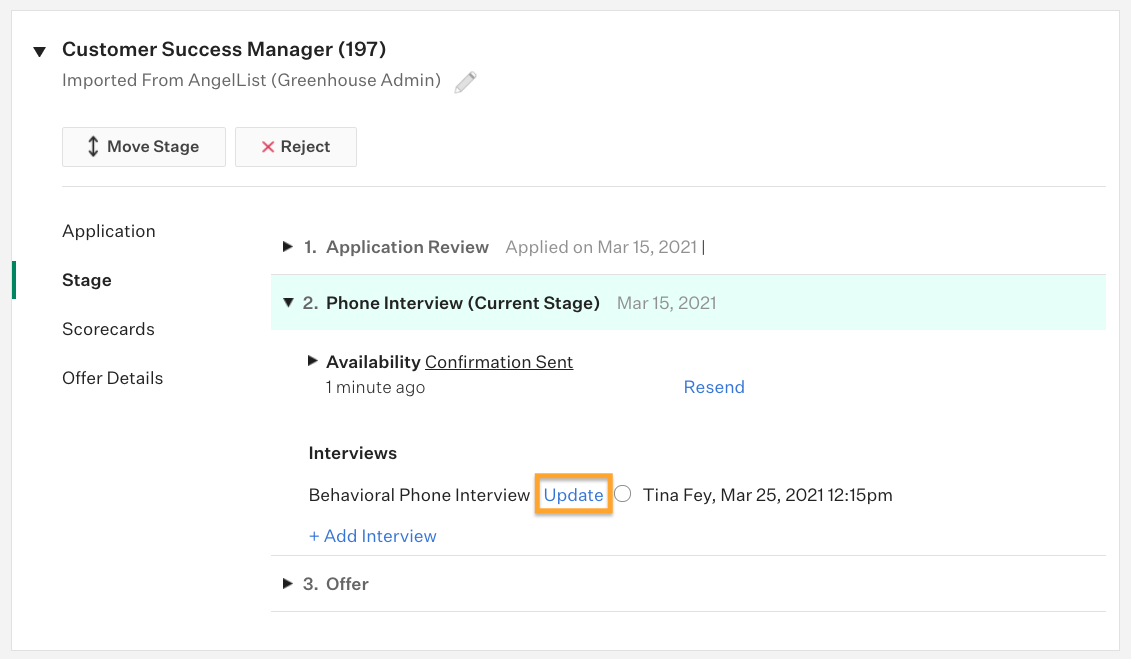
Task: Click the Move Stage button
Action: (x=144, y=147)
